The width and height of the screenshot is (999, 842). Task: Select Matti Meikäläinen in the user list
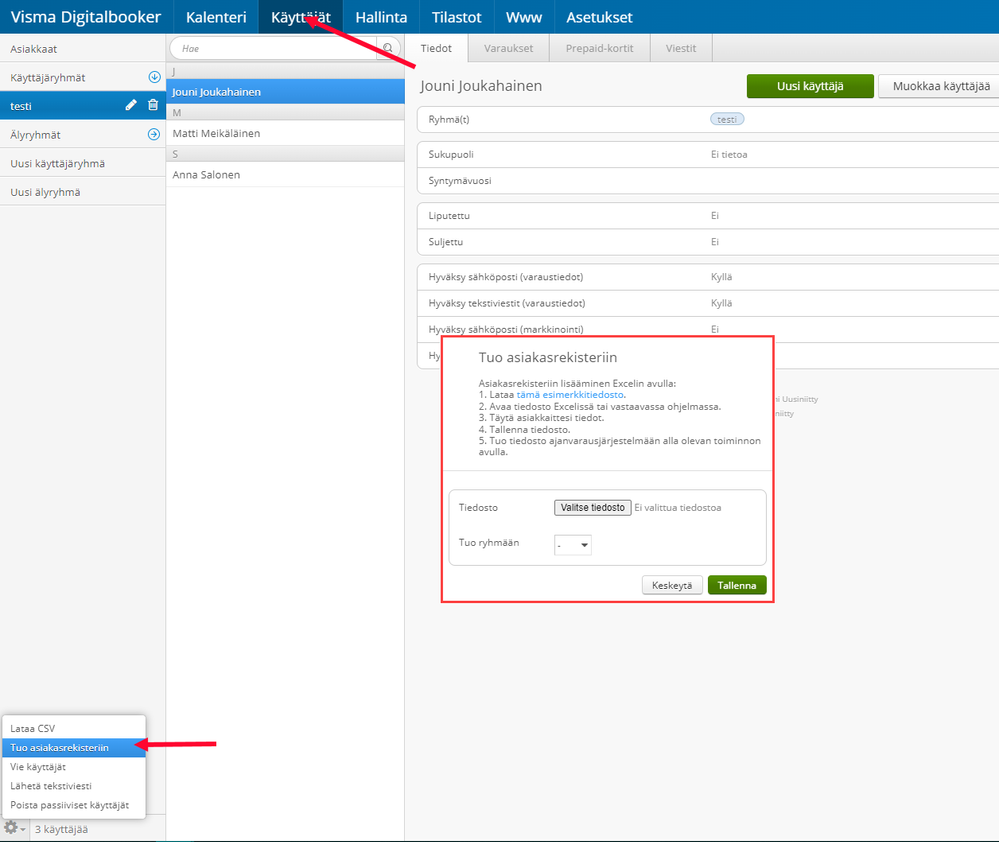(285, 133)
